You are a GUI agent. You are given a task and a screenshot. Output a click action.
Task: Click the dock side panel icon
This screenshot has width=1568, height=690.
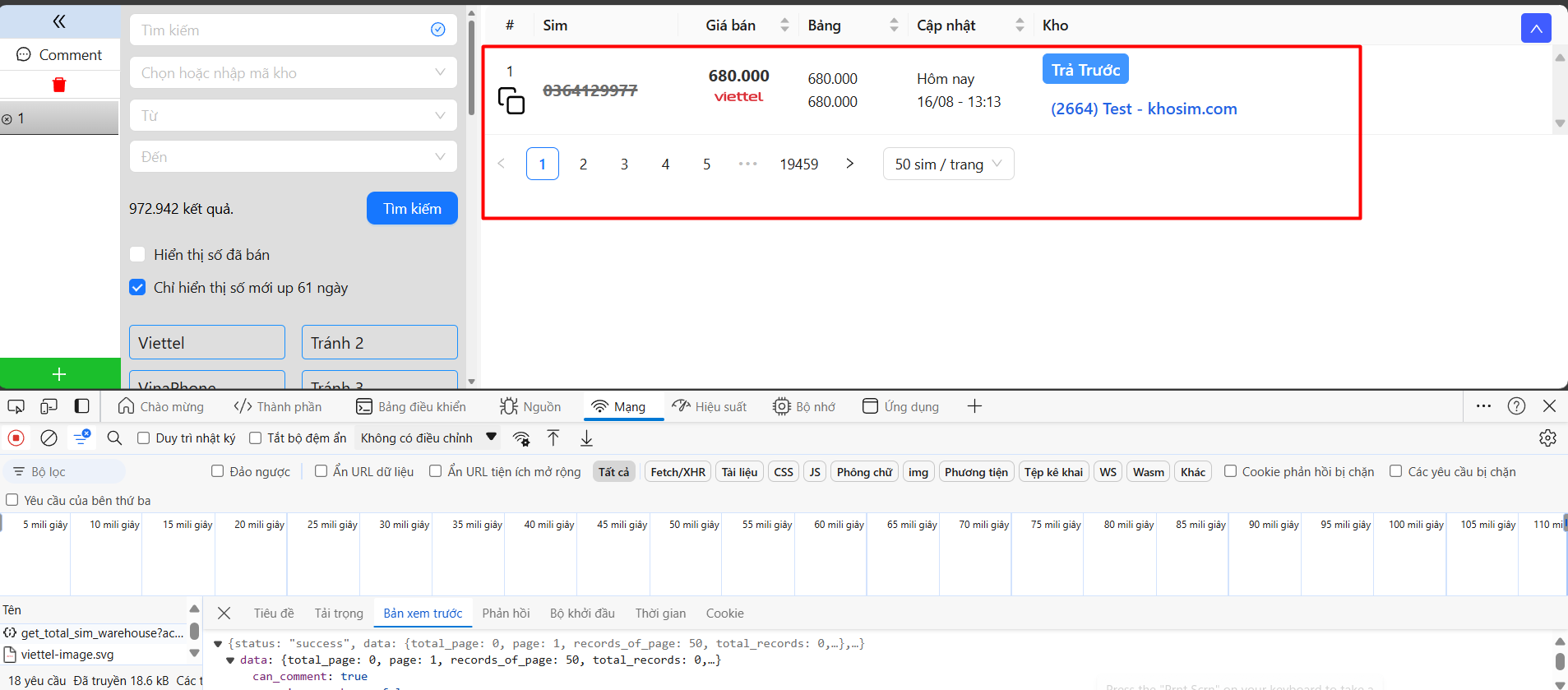coord(82,406)
